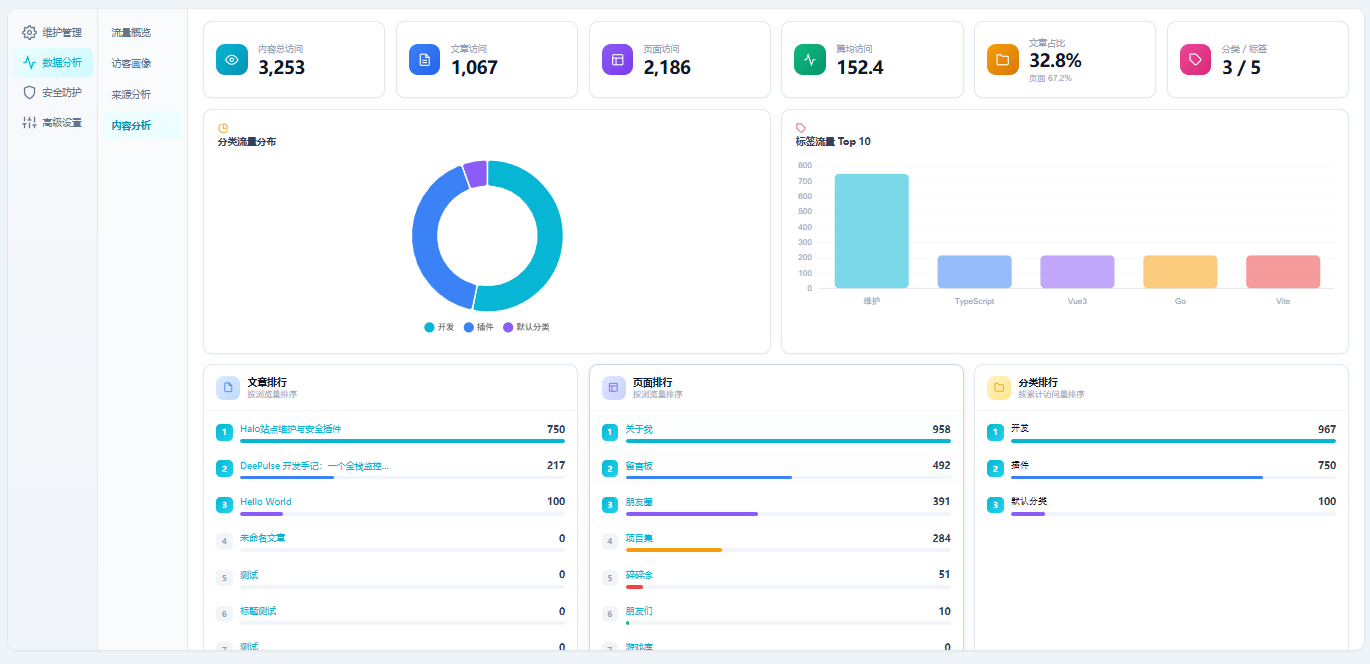Viewport: 1370px width, 664px height.
Task: Click the blue document icon for article visits
Action: [425, 60]
